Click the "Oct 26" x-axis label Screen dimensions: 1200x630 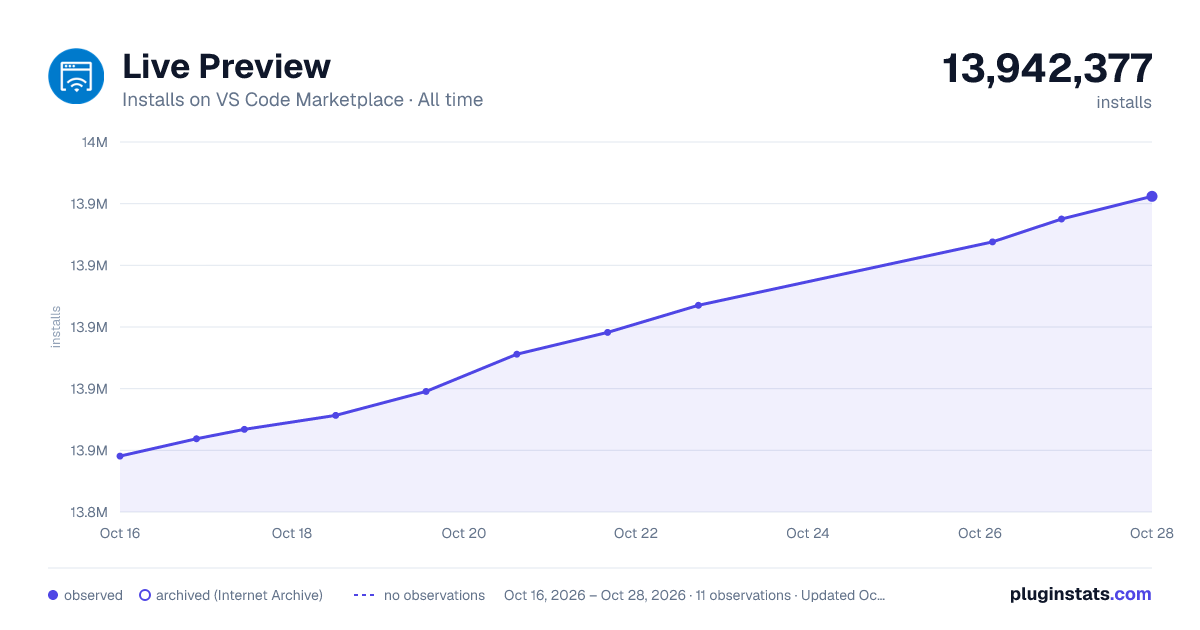click(980, 533)
